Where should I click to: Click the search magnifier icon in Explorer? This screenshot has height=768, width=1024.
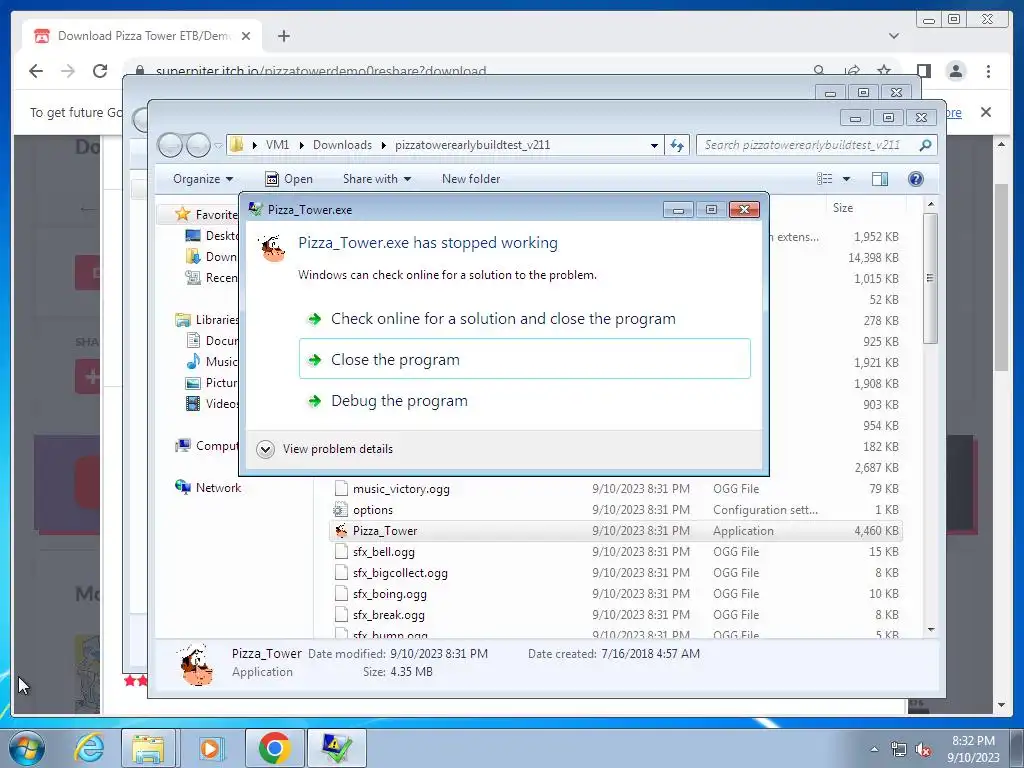tap(925, 145)
